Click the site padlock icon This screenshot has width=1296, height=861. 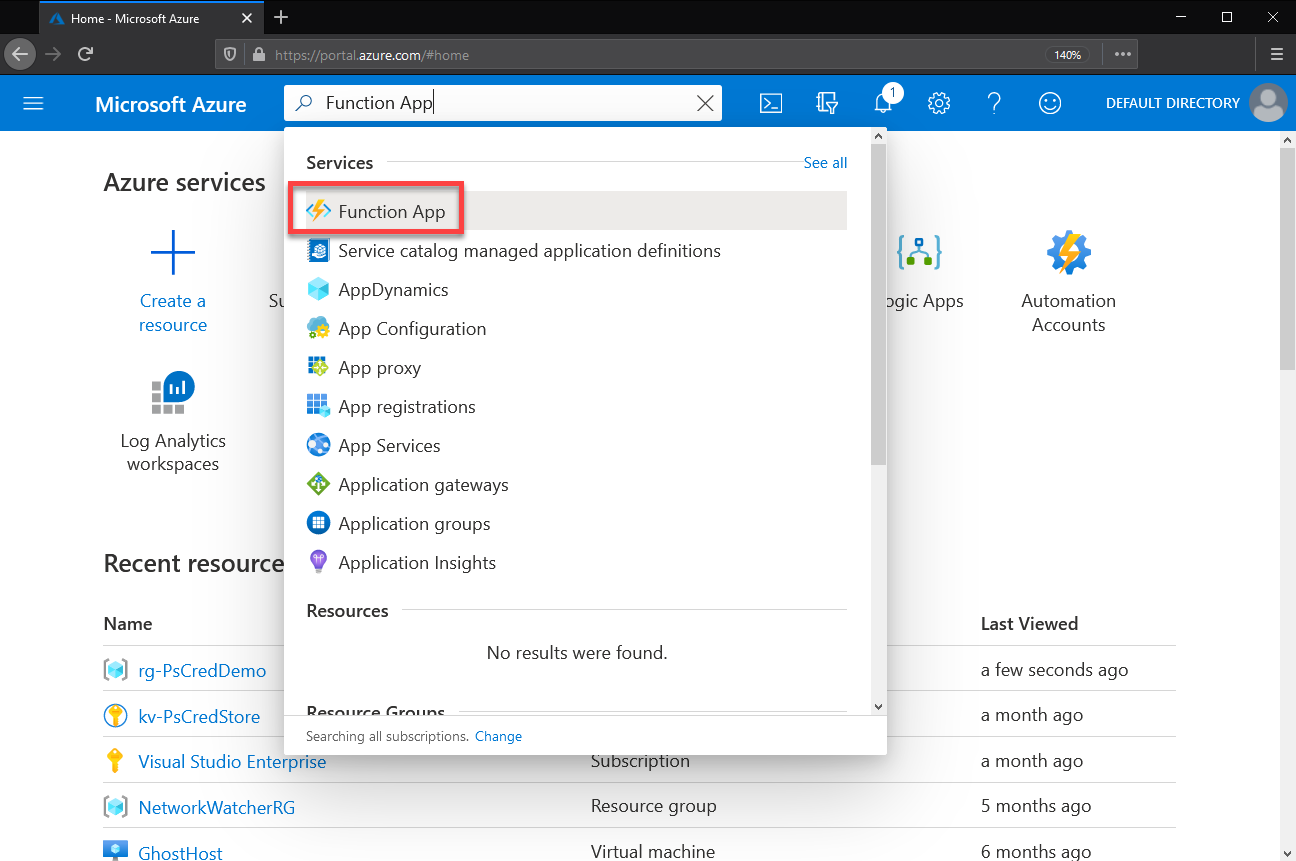click(259, 55)
